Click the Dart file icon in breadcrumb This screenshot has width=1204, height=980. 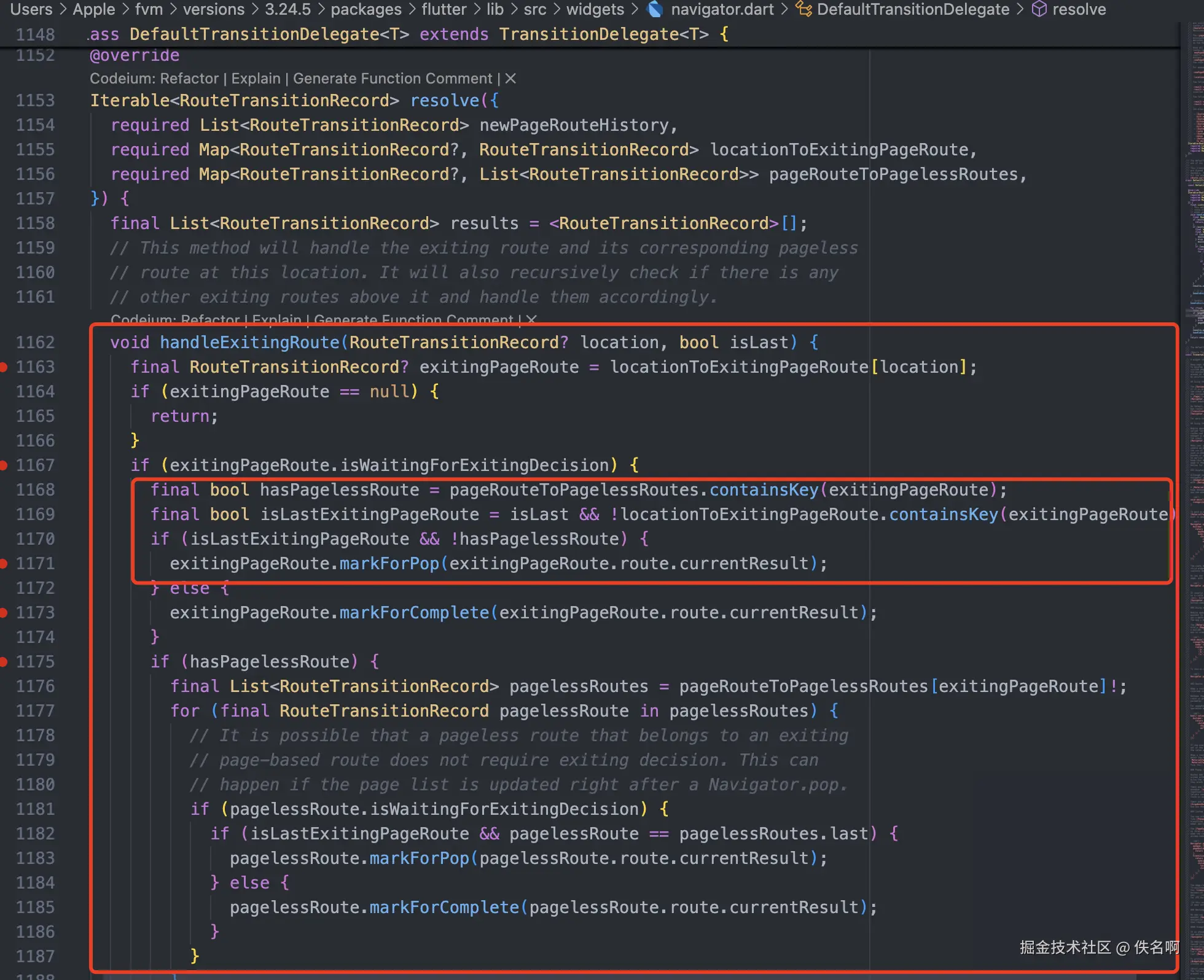[x=655, y=9]
